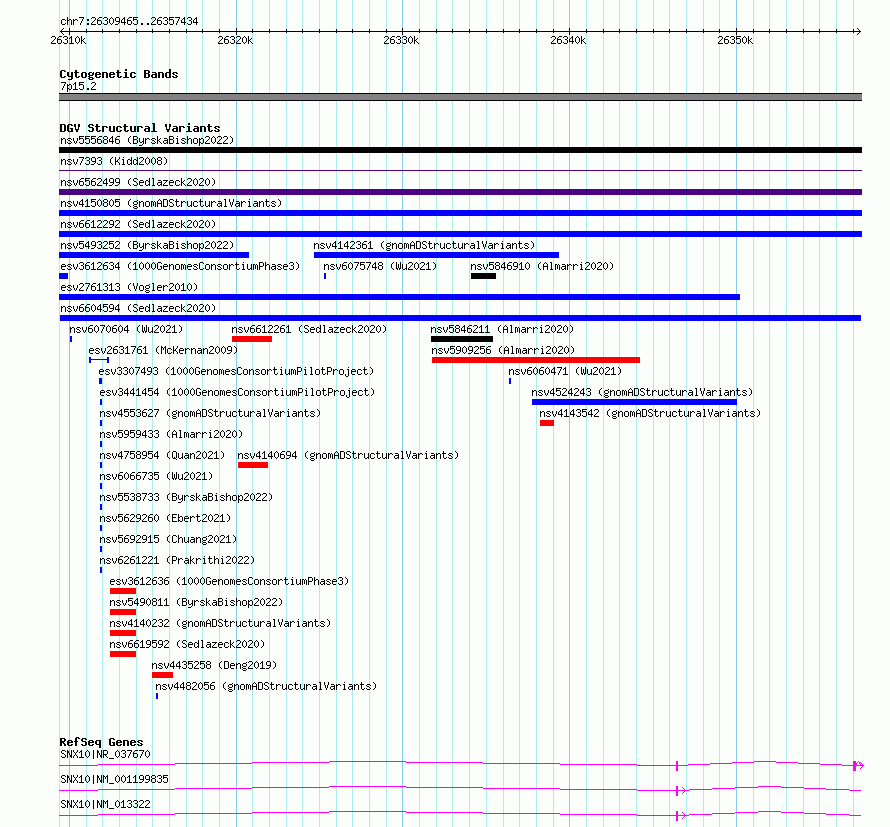Open the nsv5692915 (Chuang2021) label
The height and width of the screenshot is (827, 890).
168,539
